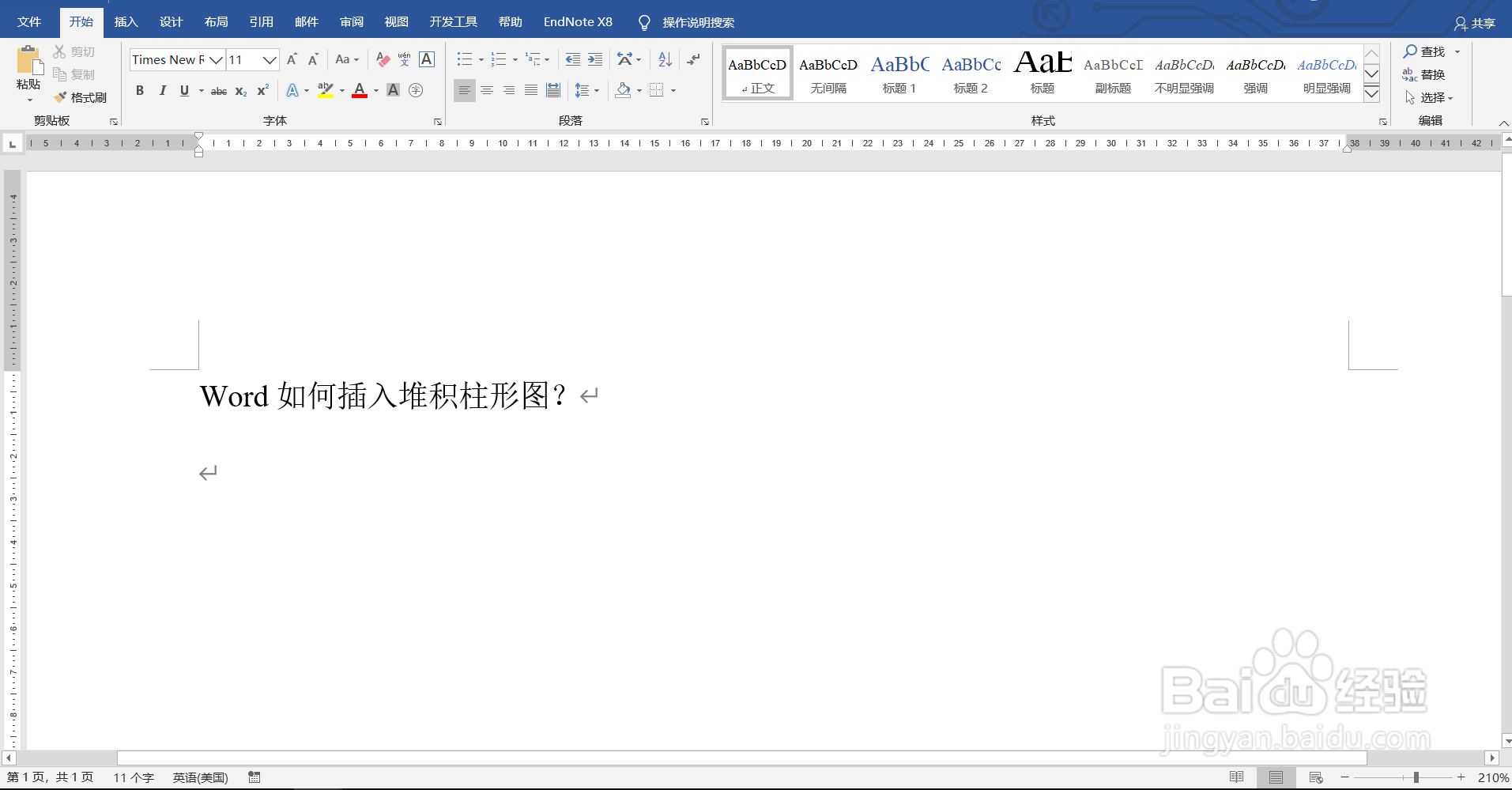This screenshot has height=790, width=1512.
Task: Switch to the References (引用) tab
Action: (x=261, y=22)
